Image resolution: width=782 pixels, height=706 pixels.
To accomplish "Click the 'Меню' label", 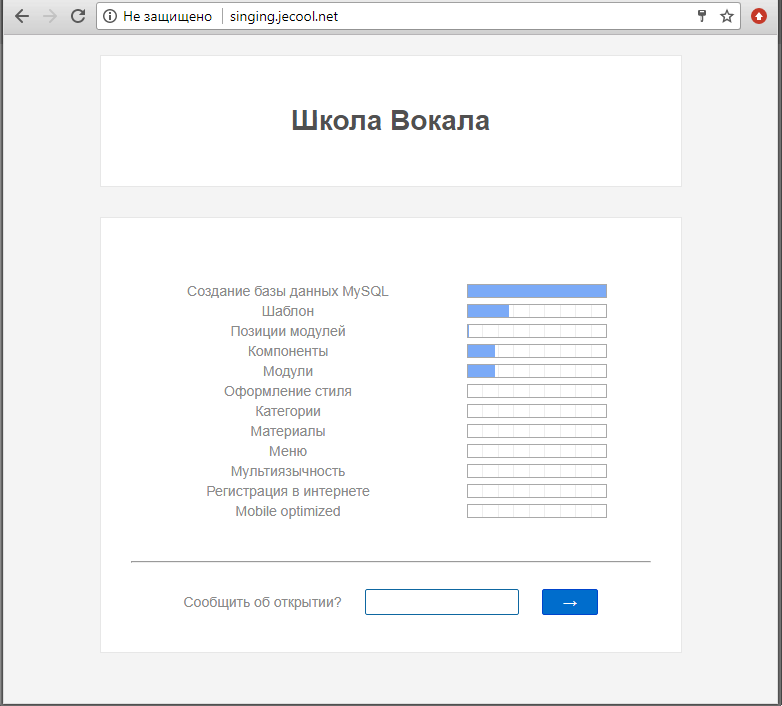I will 288,451.
